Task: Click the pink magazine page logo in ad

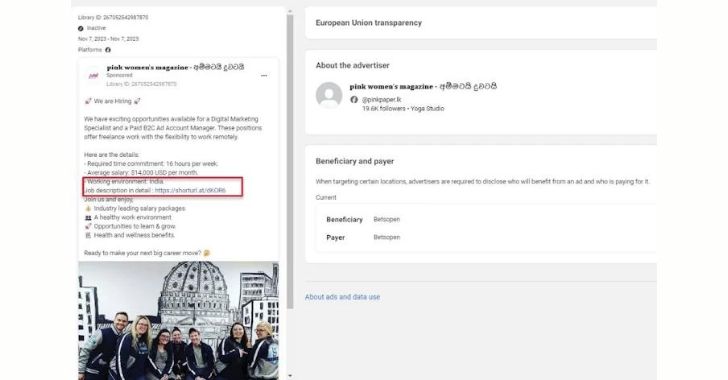Action: pyautogui.click(x=93, y=75)
